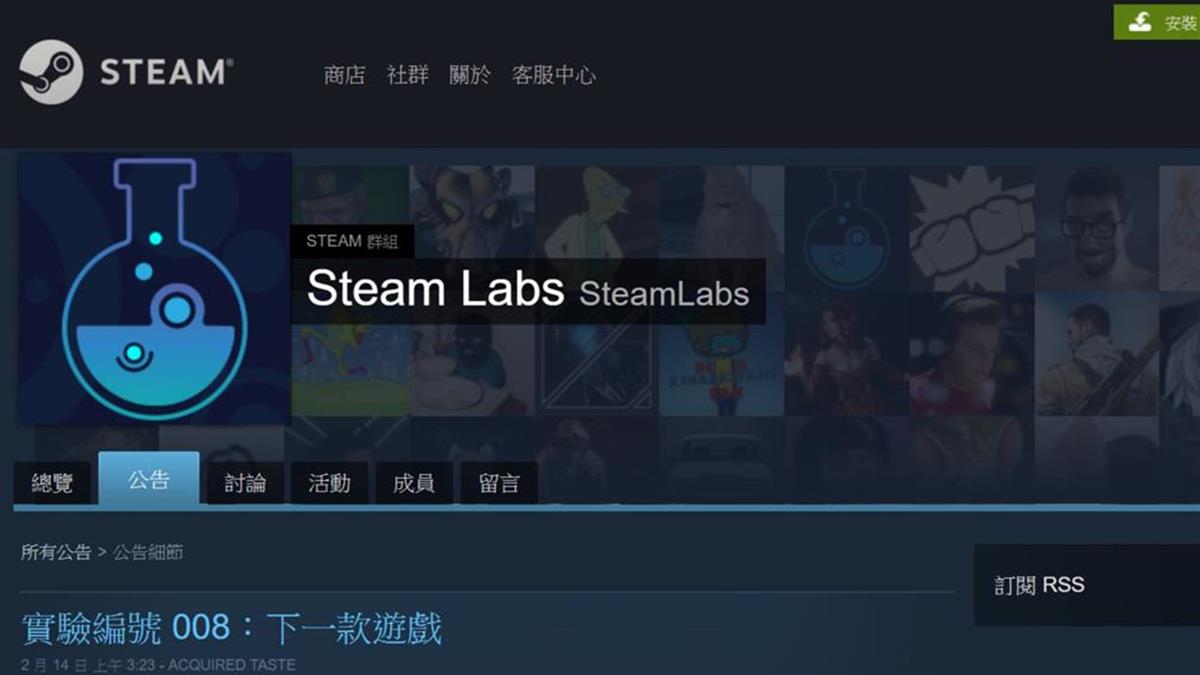Viewport: 1200px width, 675px height.
Task: Click the Steam Labs group name
Action: pyautogui.click(x=436, y=290)
